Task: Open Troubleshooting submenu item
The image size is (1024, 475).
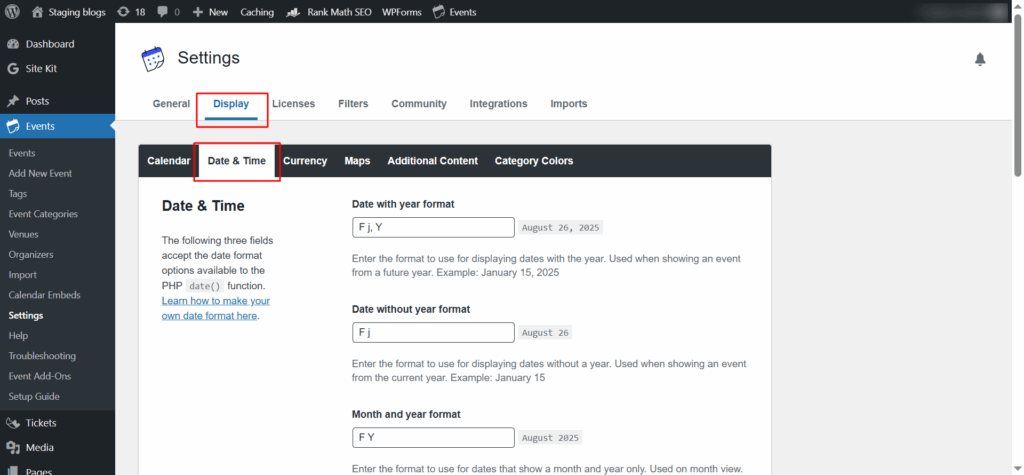Action: (42, 355)
